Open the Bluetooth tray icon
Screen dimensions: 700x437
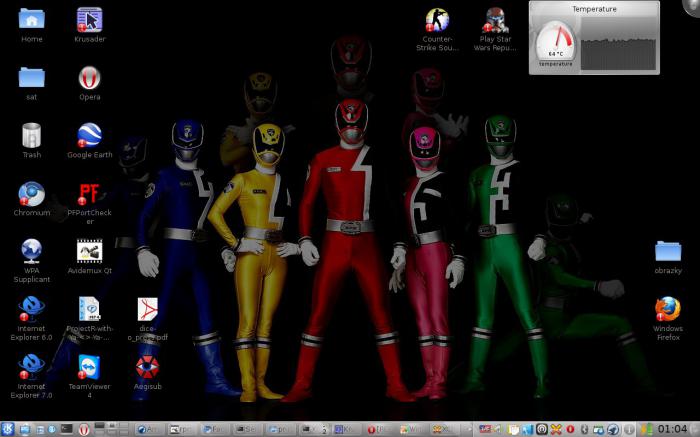click(x=584, y=429)
